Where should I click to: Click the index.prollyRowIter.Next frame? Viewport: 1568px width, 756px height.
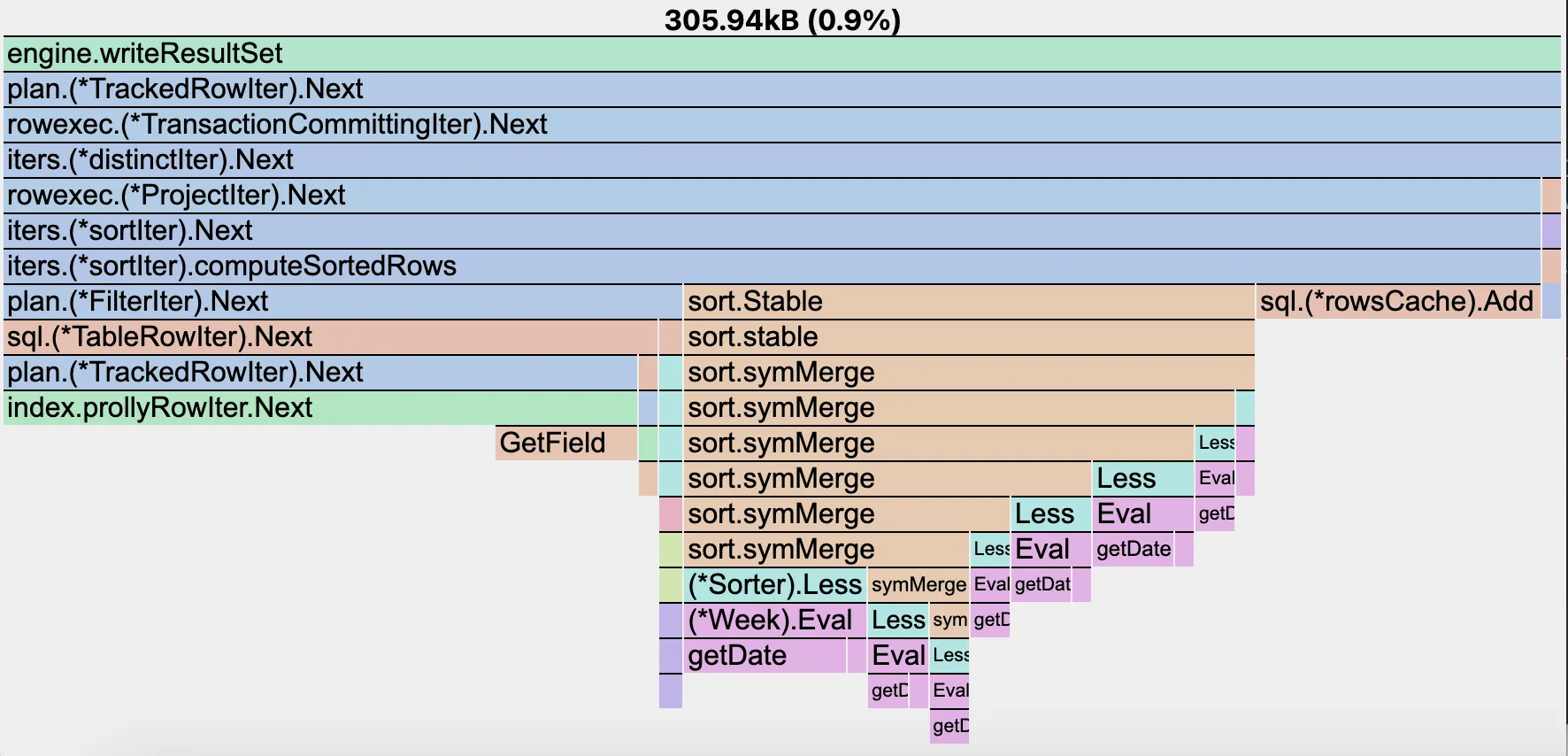pos(320,408)
